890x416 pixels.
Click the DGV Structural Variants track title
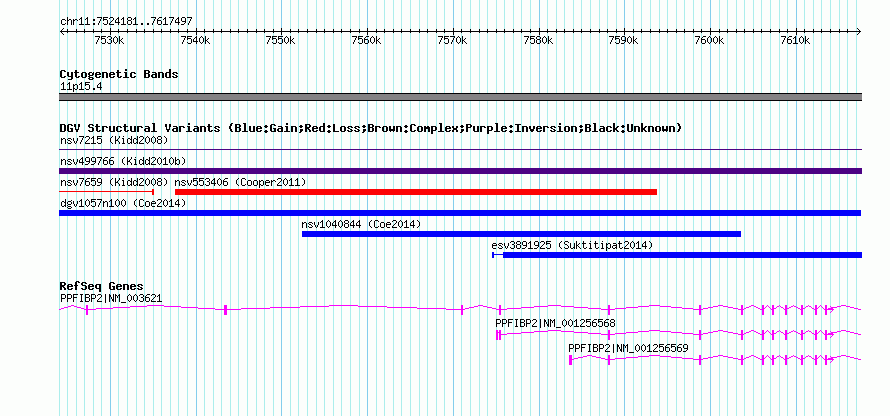point(371,128)
